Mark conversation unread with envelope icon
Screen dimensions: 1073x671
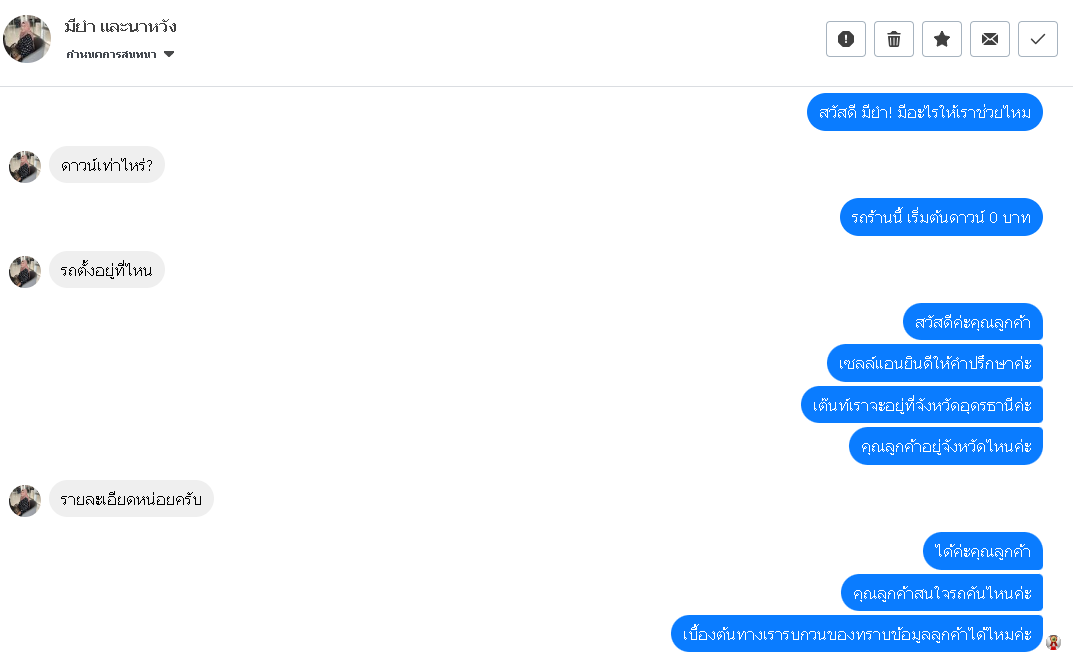pos(990,39)
